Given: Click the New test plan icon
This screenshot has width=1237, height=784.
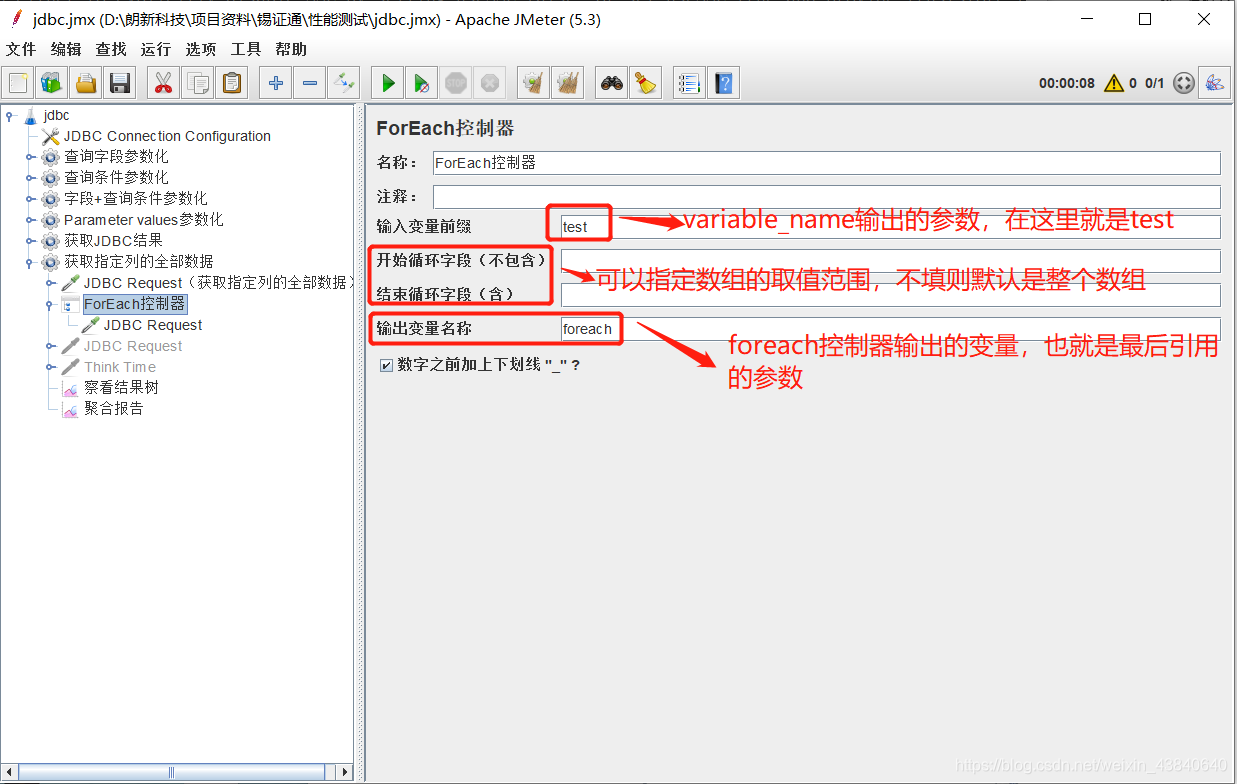Looking at the screenshot, I should point(19,83).
